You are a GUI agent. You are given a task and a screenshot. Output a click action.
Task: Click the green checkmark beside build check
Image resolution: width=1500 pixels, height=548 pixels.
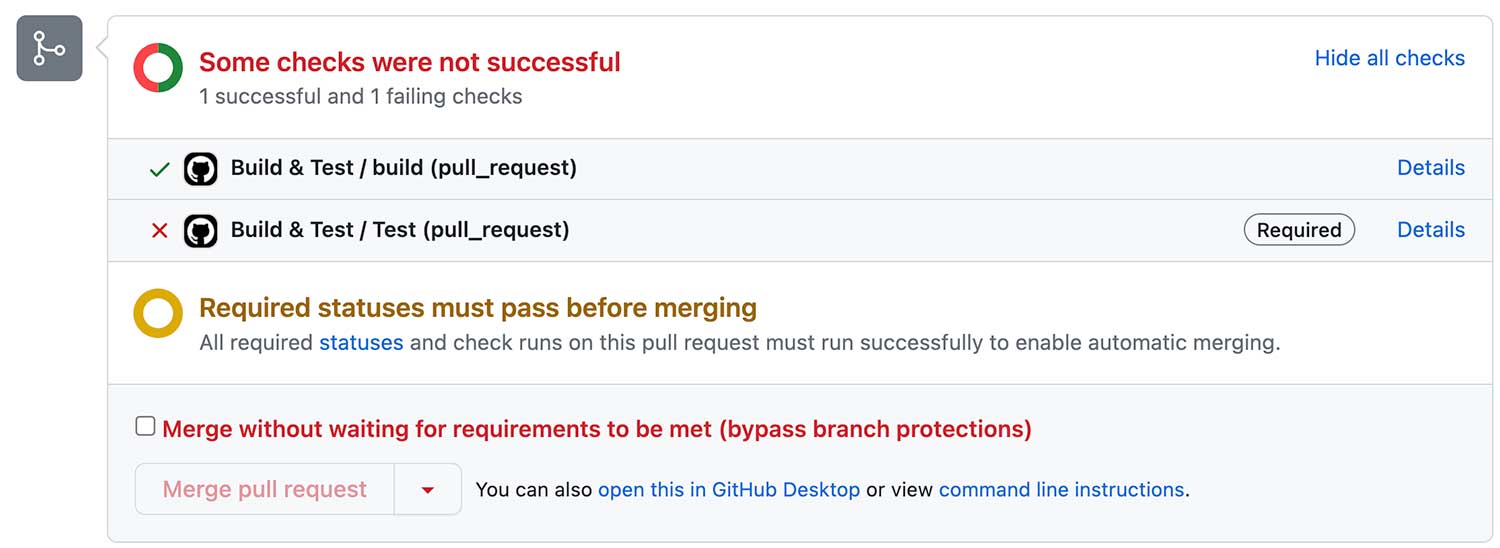(159, 170)
